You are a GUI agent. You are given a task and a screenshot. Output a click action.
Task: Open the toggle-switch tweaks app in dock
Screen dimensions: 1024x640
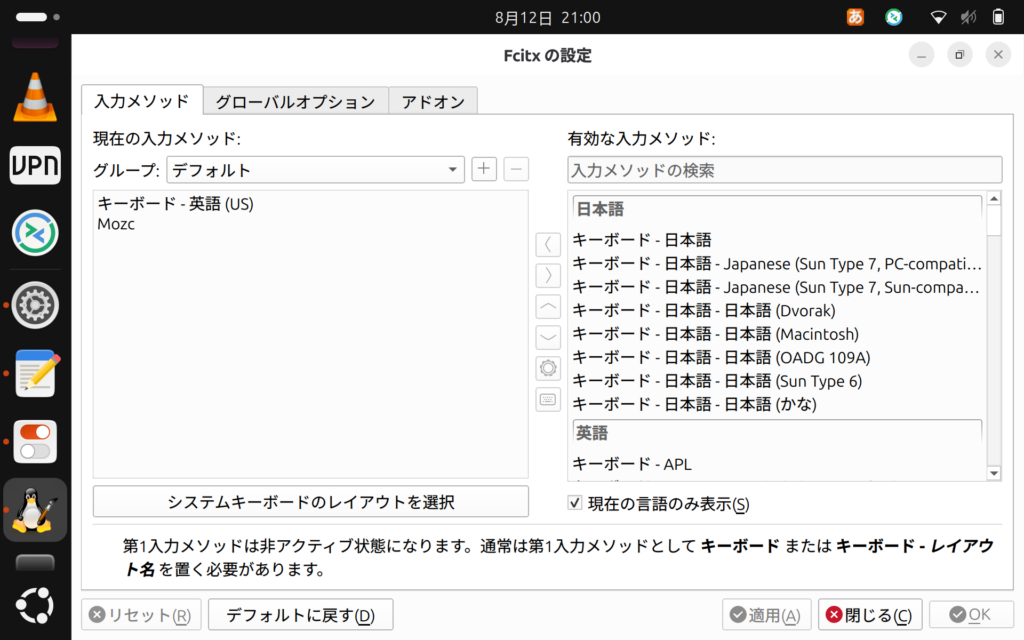point(35,441)
